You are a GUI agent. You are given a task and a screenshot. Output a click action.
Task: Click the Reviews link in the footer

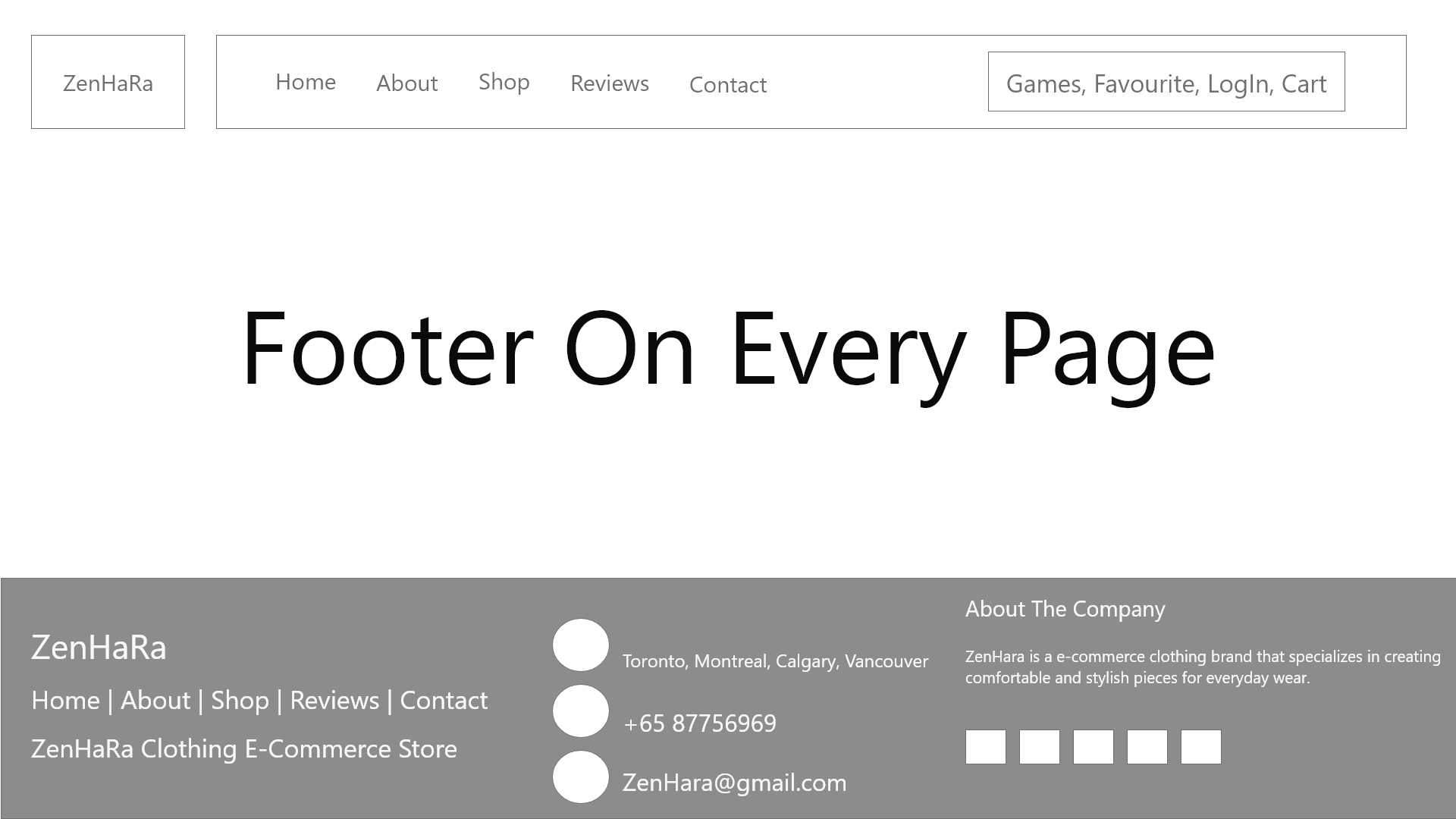tap(334, 700)
